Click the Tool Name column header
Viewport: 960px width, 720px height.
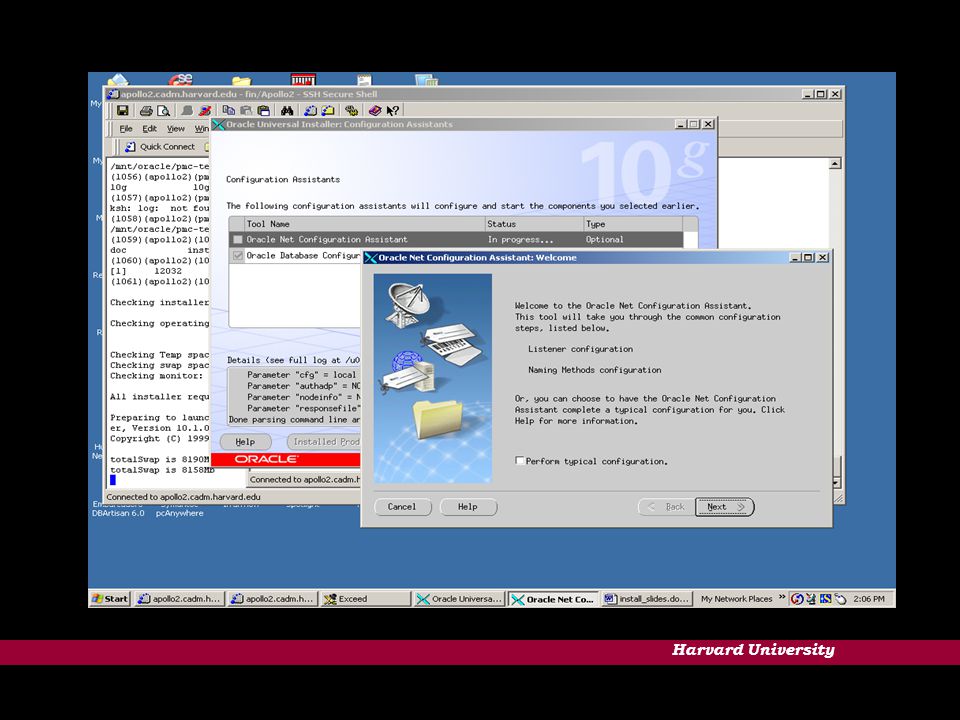[x=365, y=224]
